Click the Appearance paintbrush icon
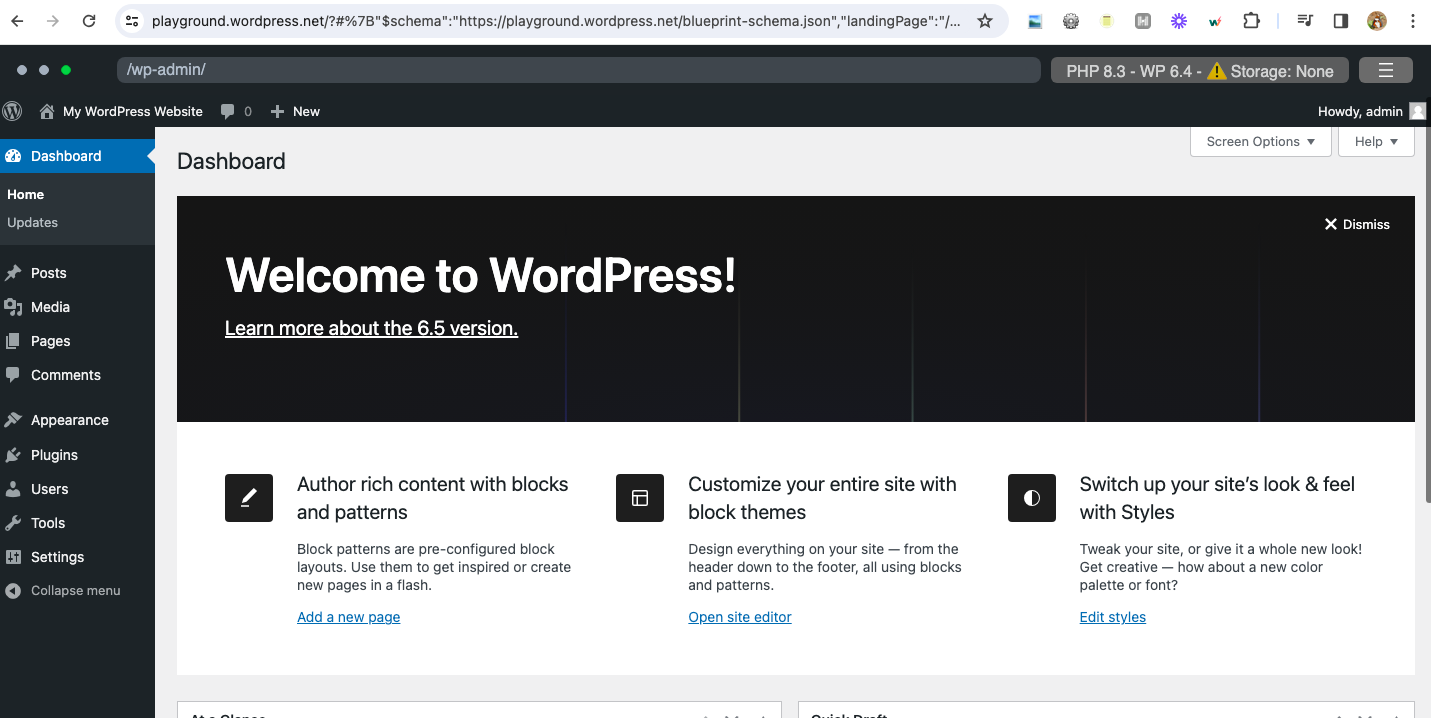Viewport: 1431px width, 718px height. click(13, 420)
